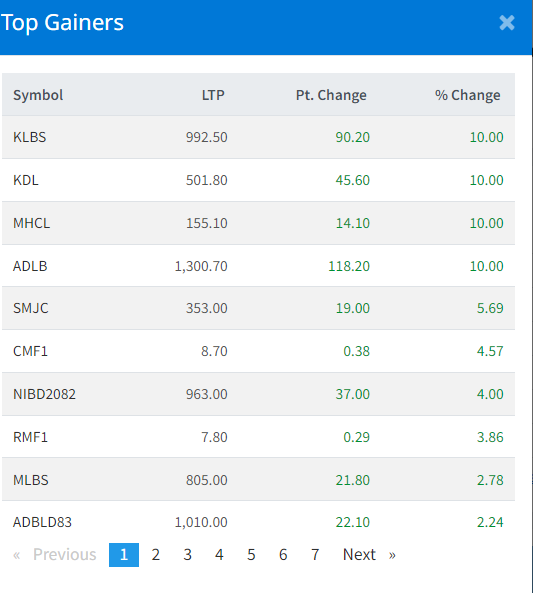
Task: Click the Next page link
Action: (369, 555)
